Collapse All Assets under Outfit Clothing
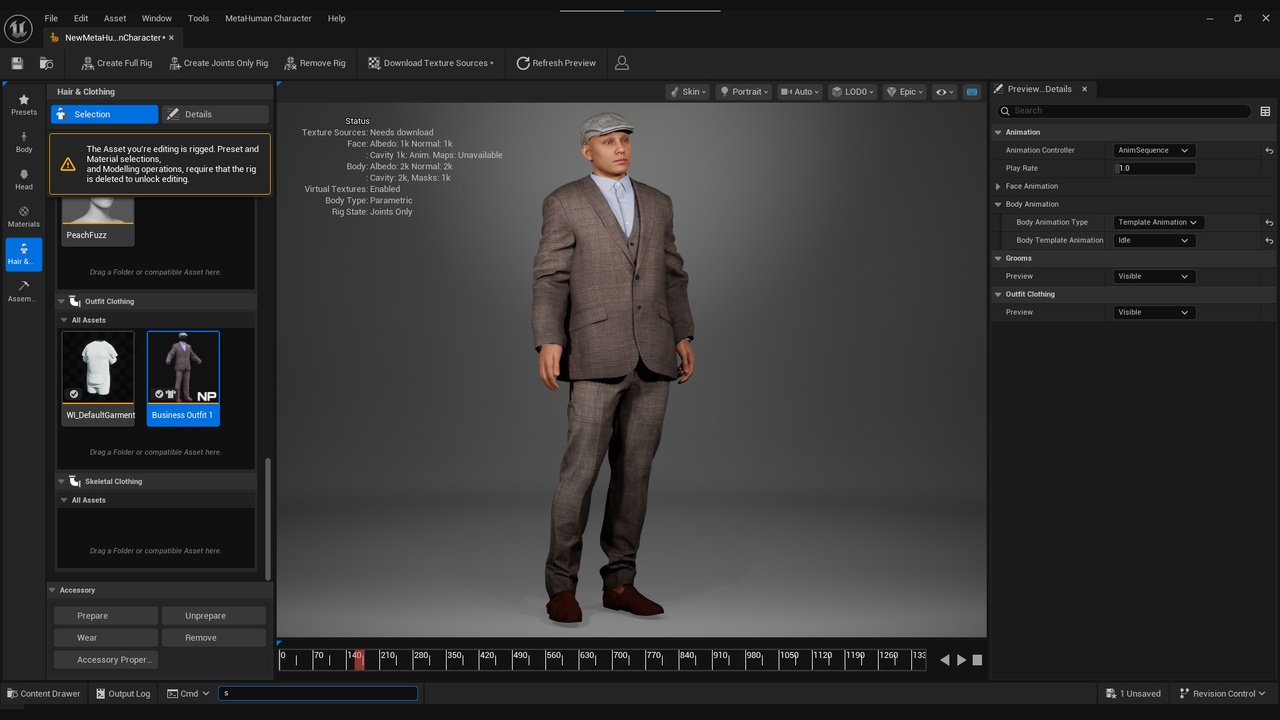The height and width of the screenshot is (720, 1280). (64, 320)
